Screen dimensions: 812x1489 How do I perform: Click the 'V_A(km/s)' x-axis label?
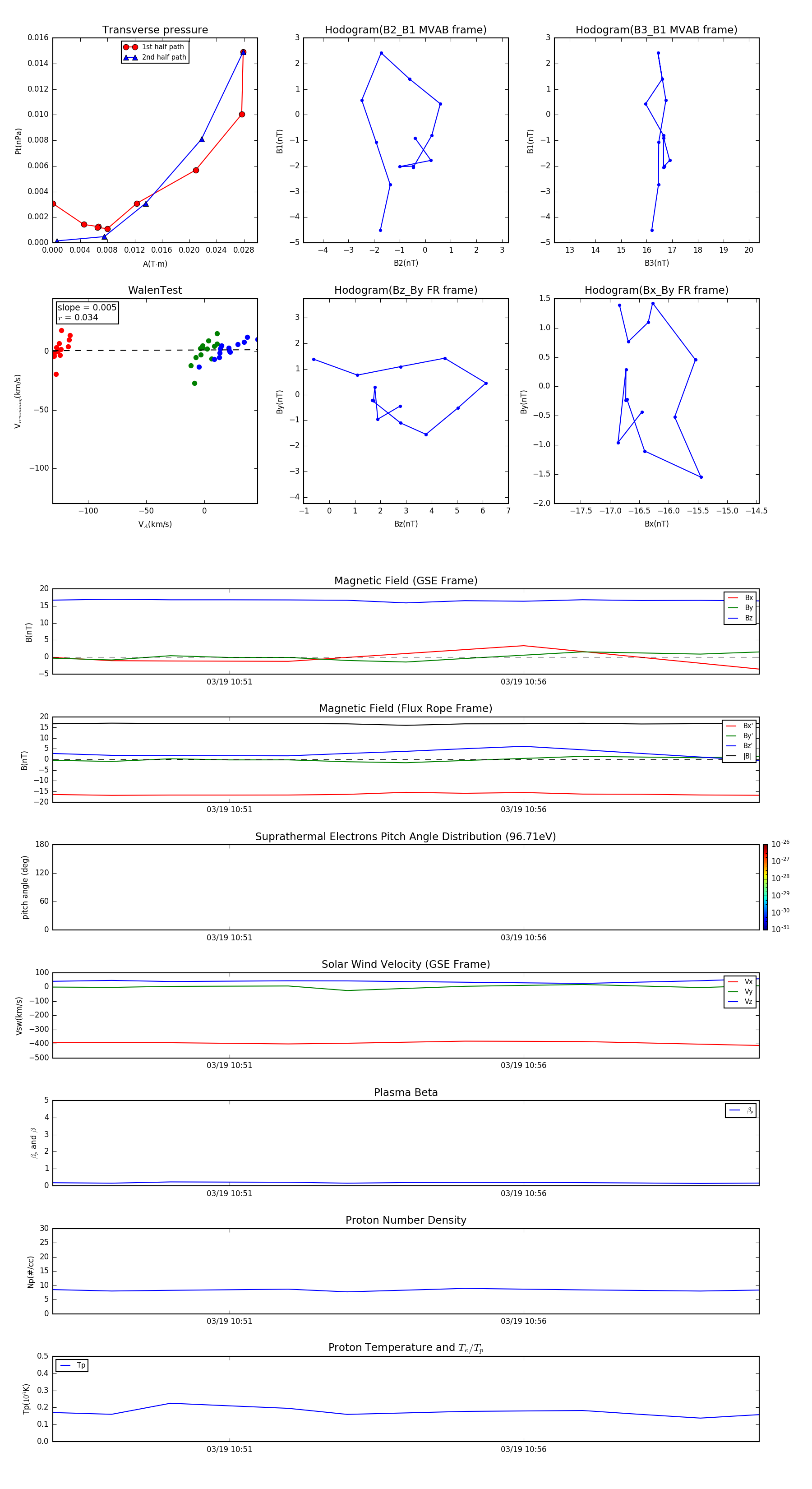(155, 524)
